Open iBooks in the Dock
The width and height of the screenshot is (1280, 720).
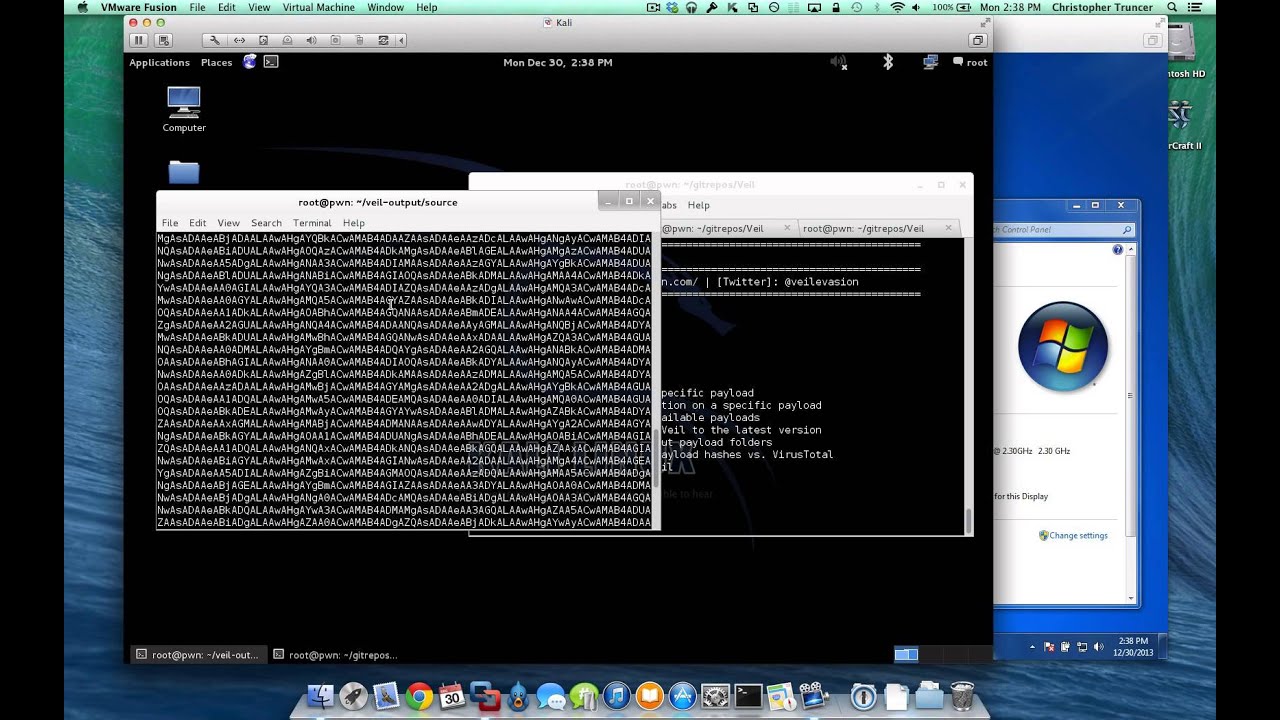650,695
